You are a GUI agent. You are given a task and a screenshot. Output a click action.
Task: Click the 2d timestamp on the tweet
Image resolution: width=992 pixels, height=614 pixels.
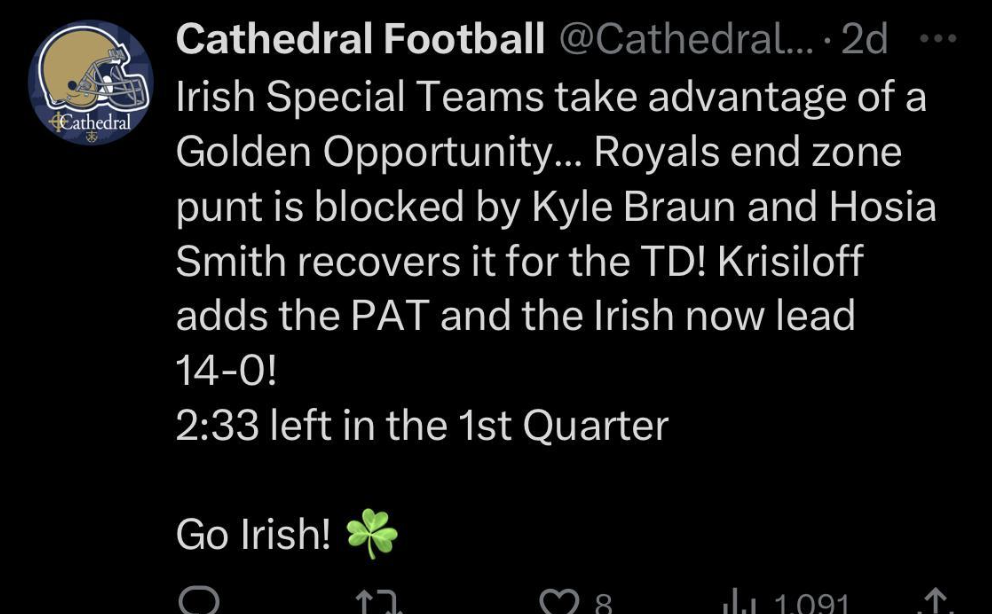click(x=864, y=39)
